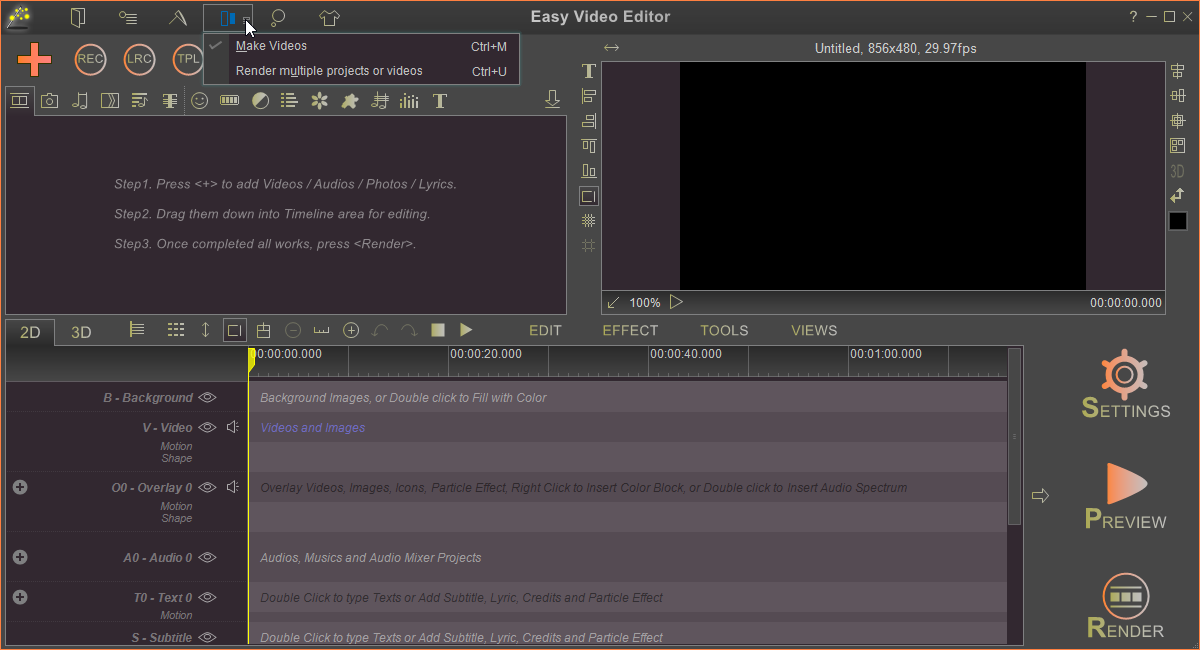The width and height of the screenshot is (1200, 650).
Task: Click the redo arrow in timeline toolbar
Action: [409, 329]
